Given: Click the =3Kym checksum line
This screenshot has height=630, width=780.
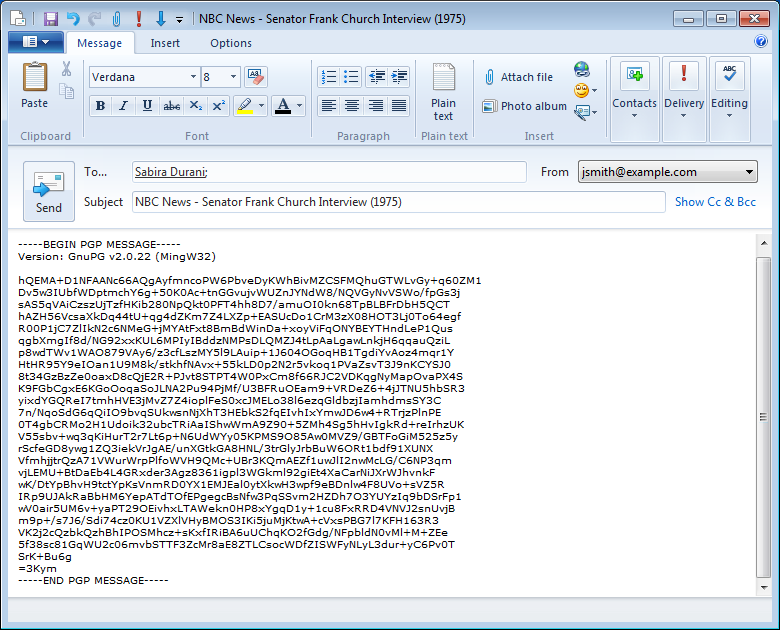Looking at the screenshot, I should click(37, 568).
